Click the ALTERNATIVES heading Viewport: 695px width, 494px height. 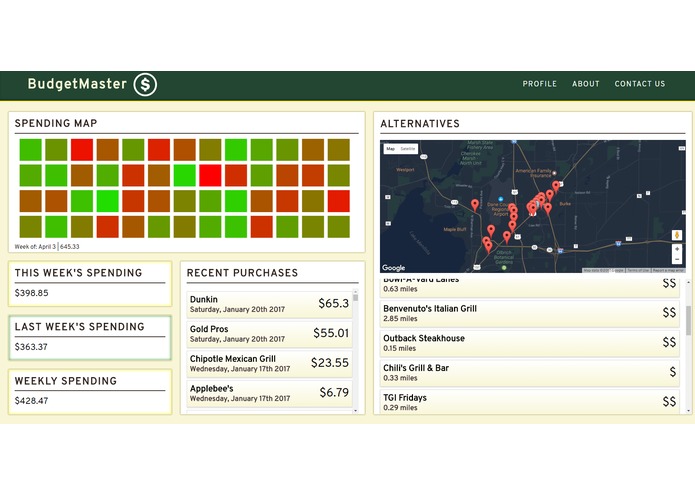coord(420,124)
